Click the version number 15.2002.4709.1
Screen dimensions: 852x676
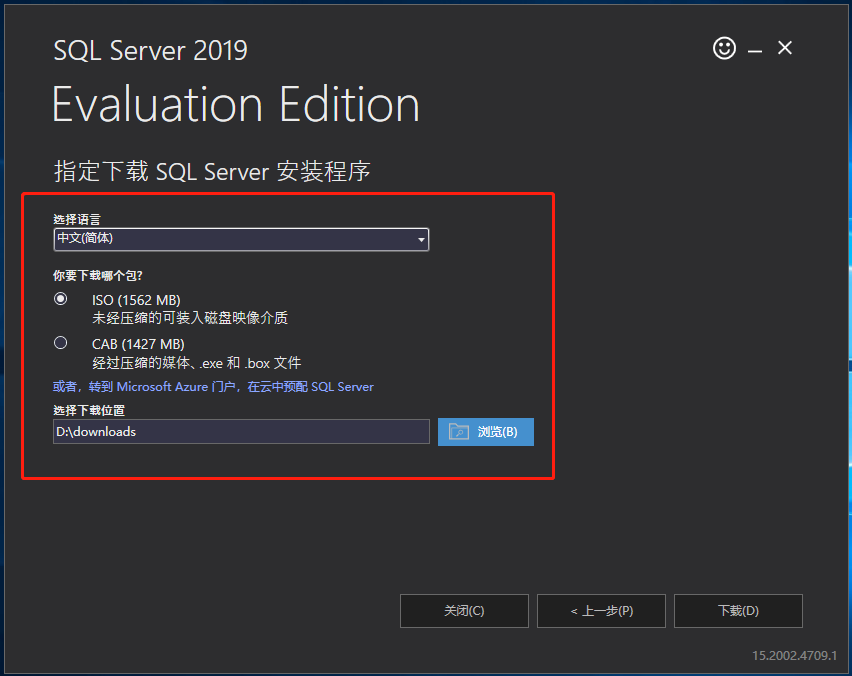coord(794,656)
